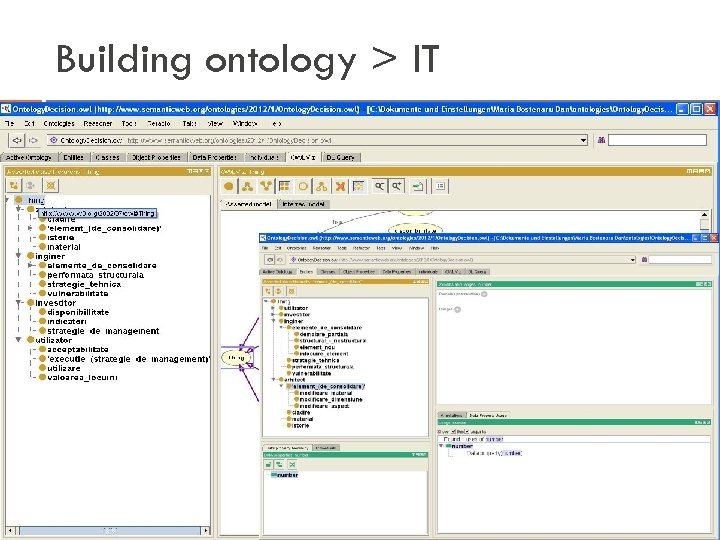Expand the utilizator node in inner window tree

(274, 308)
